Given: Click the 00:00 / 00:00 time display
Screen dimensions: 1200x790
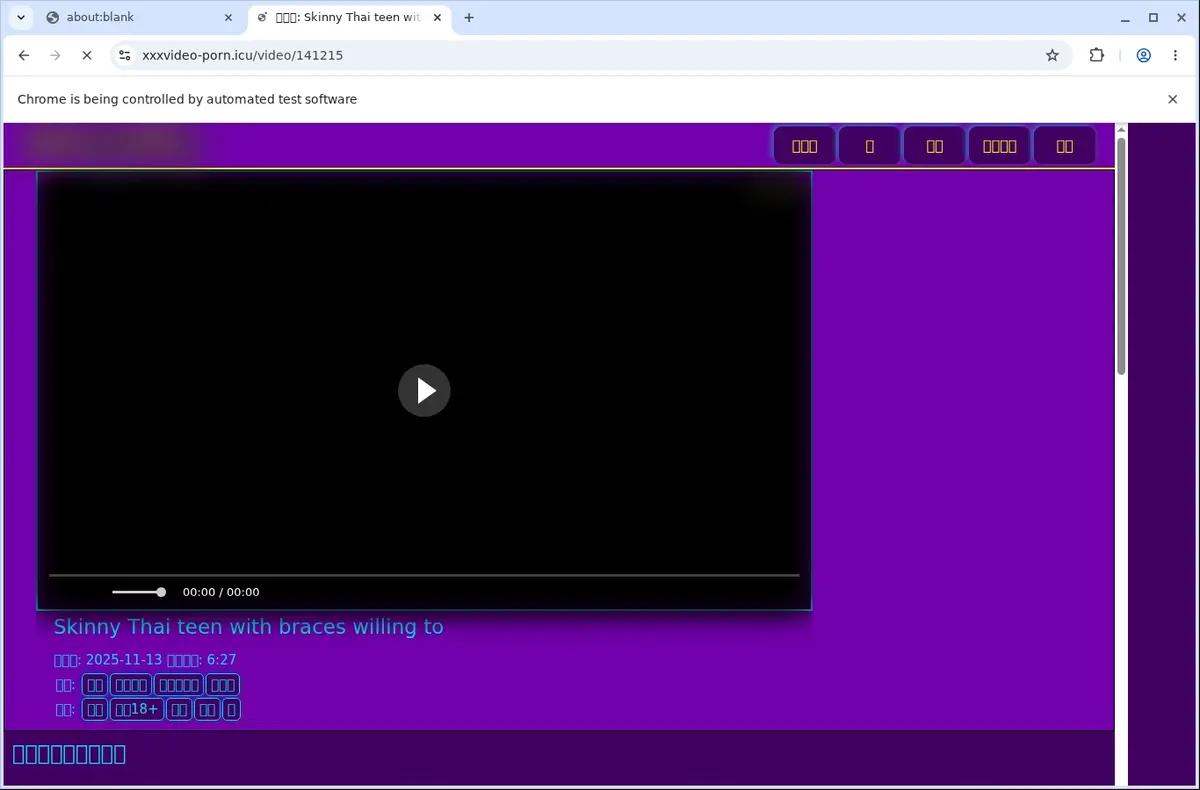Looking at the screenshot, I should [x=221, y=592].
